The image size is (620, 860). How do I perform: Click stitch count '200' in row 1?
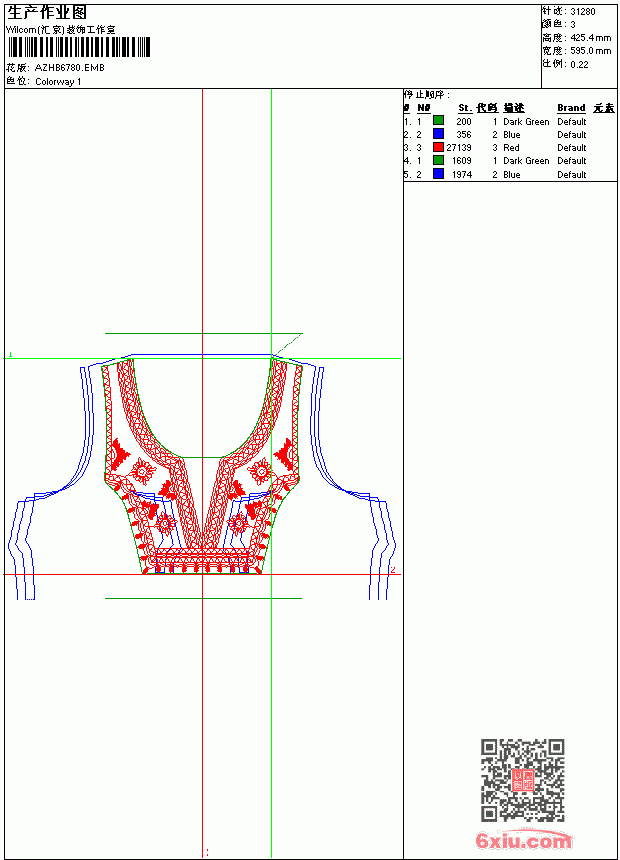[464, 122]
